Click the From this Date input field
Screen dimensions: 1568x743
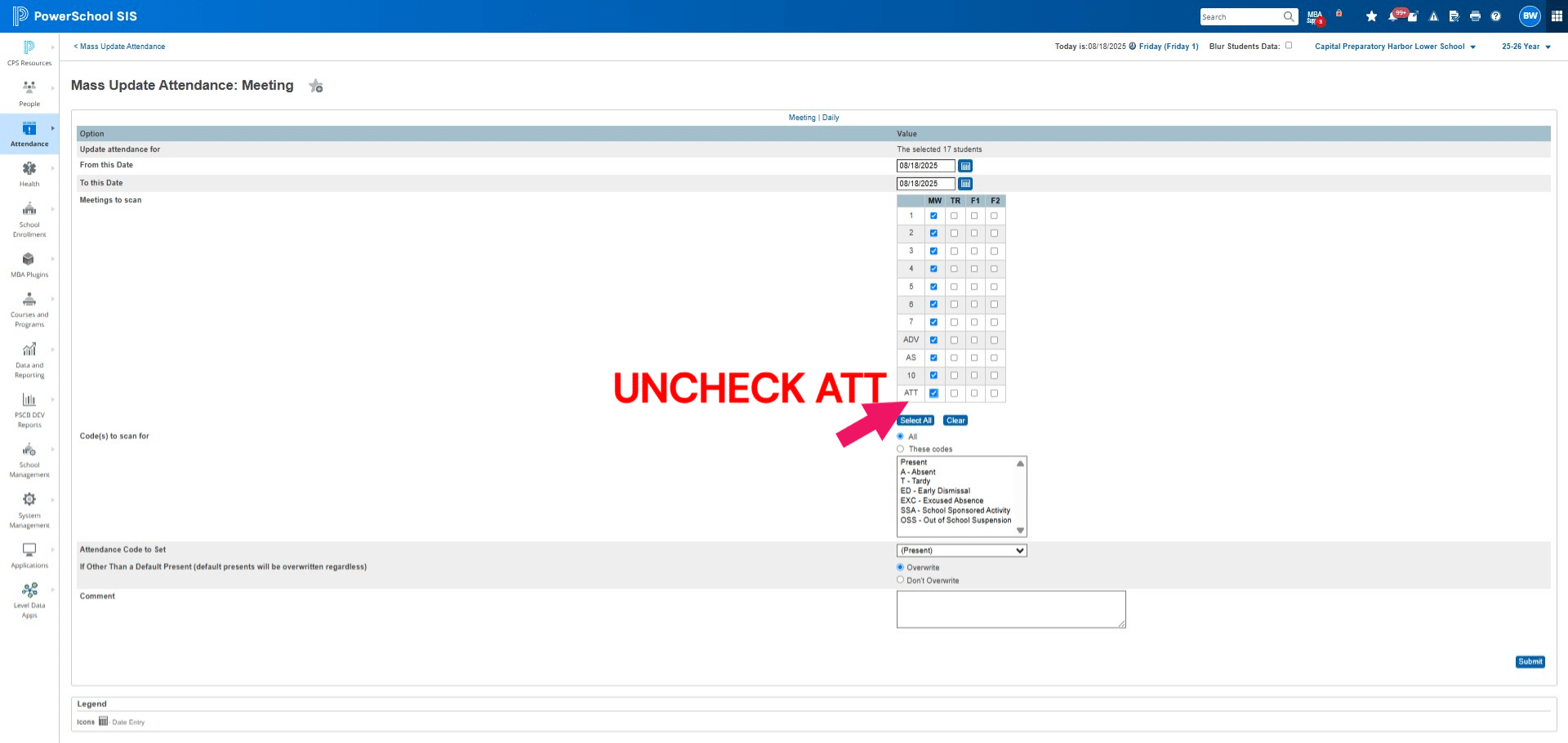coord(925,166)
